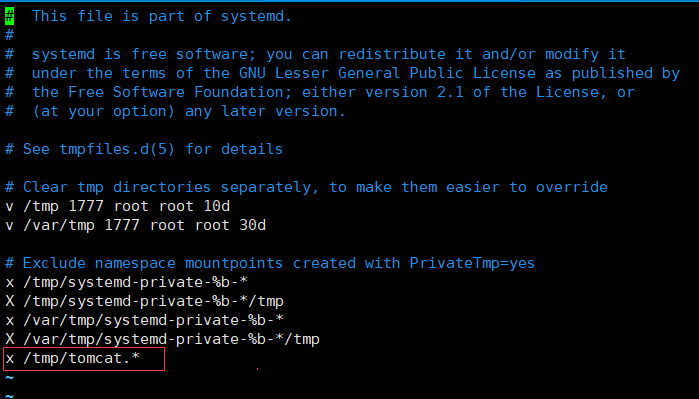Click '(at your option) any later version.' line
The height and width of the screenshot is (399, 699).
pyautogui.click(x=189, y=111)
